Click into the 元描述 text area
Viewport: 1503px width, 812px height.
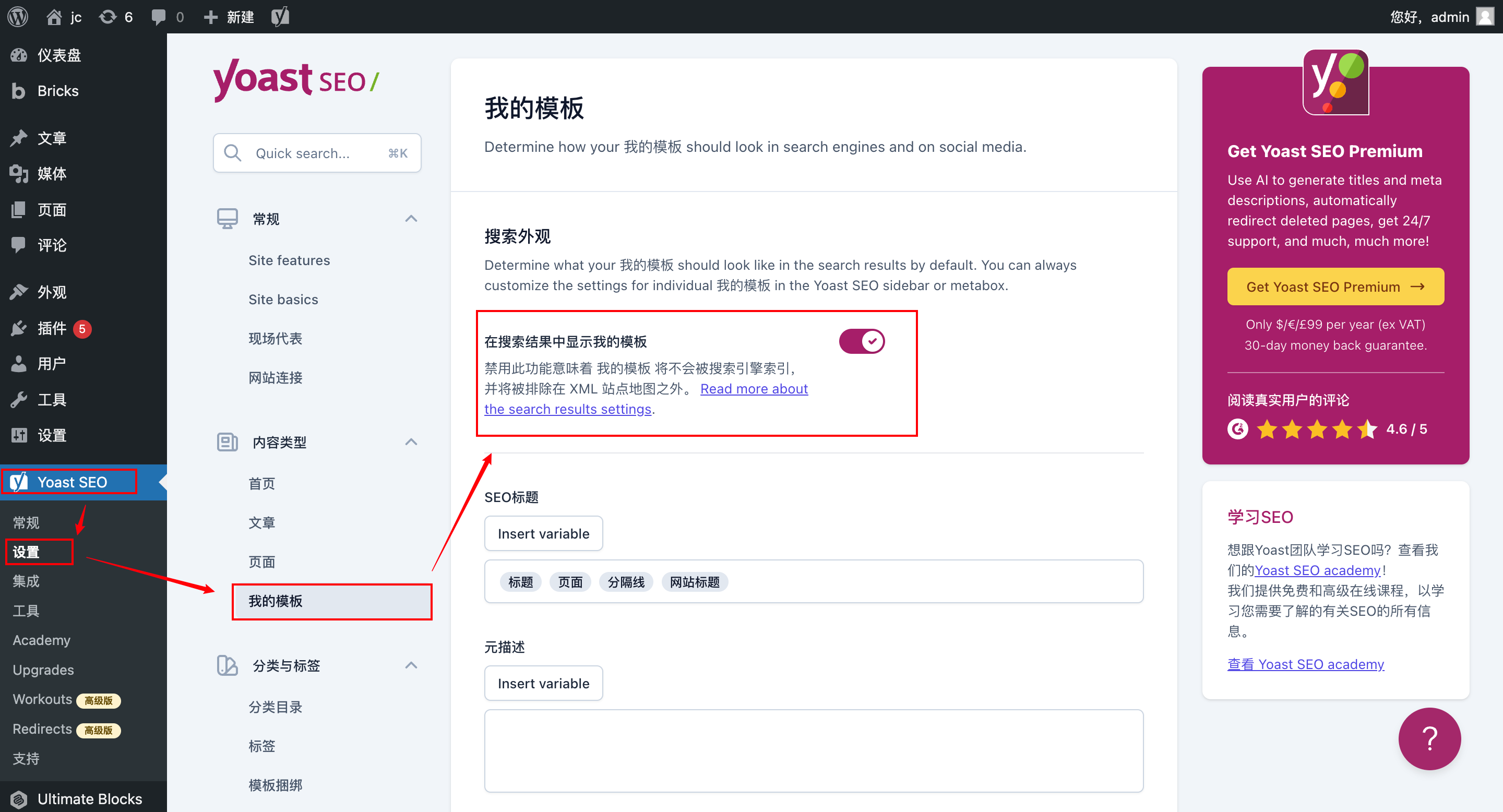click(814, 751)
